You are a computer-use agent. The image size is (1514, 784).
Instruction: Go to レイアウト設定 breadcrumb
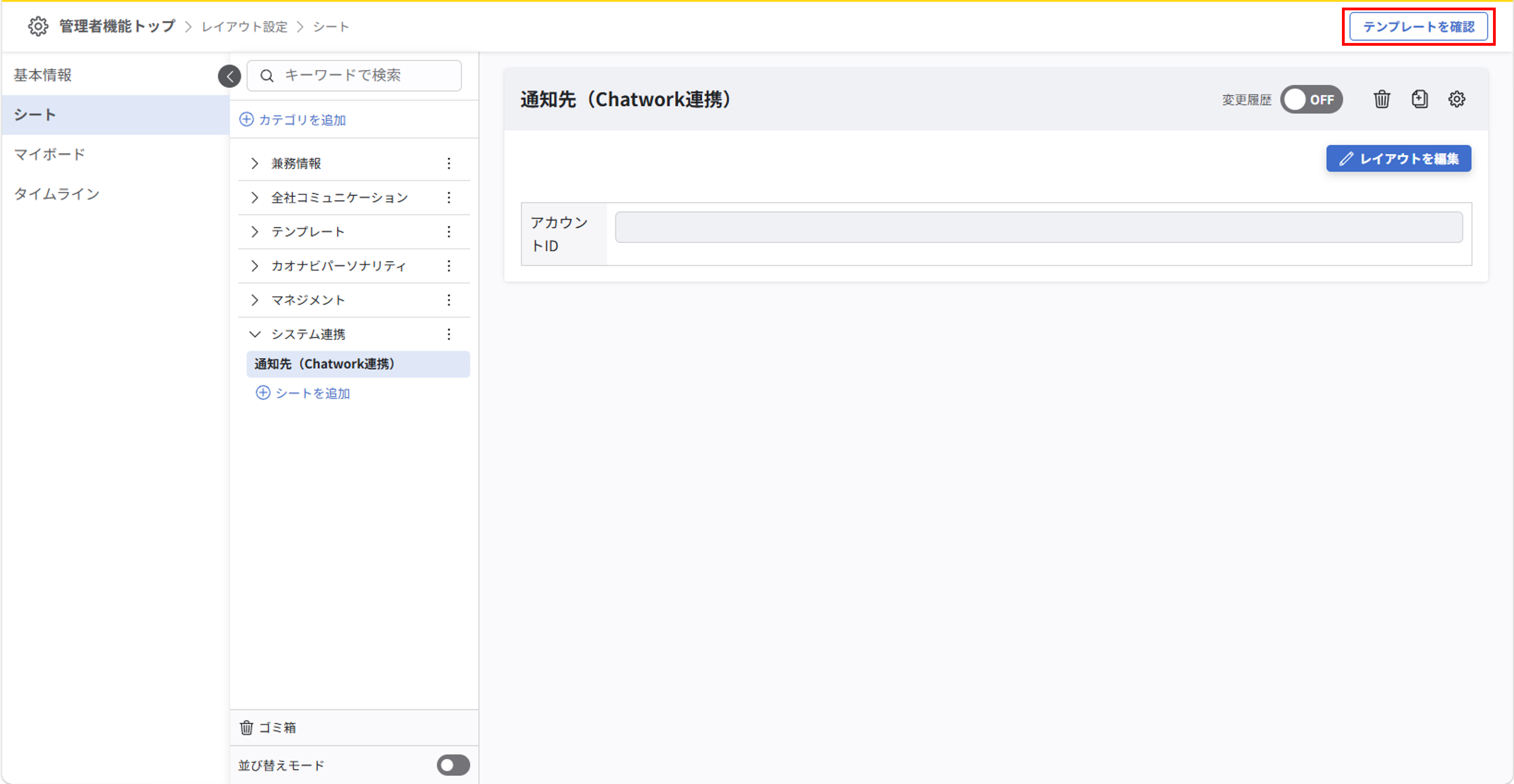click(x=245, y=26)
